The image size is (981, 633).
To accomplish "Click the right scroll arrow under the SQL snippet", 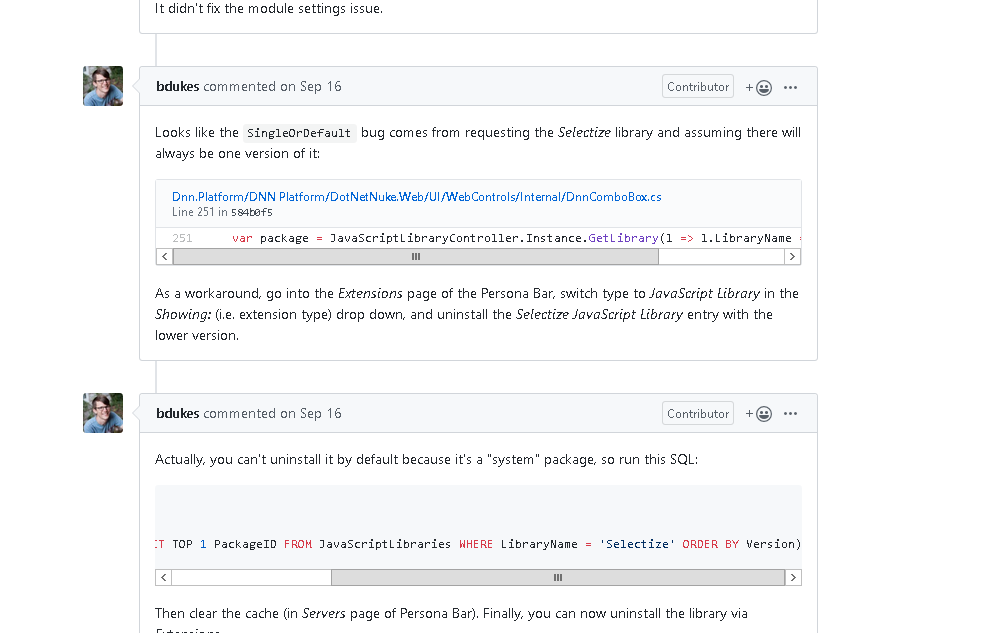I will (793, 577).
